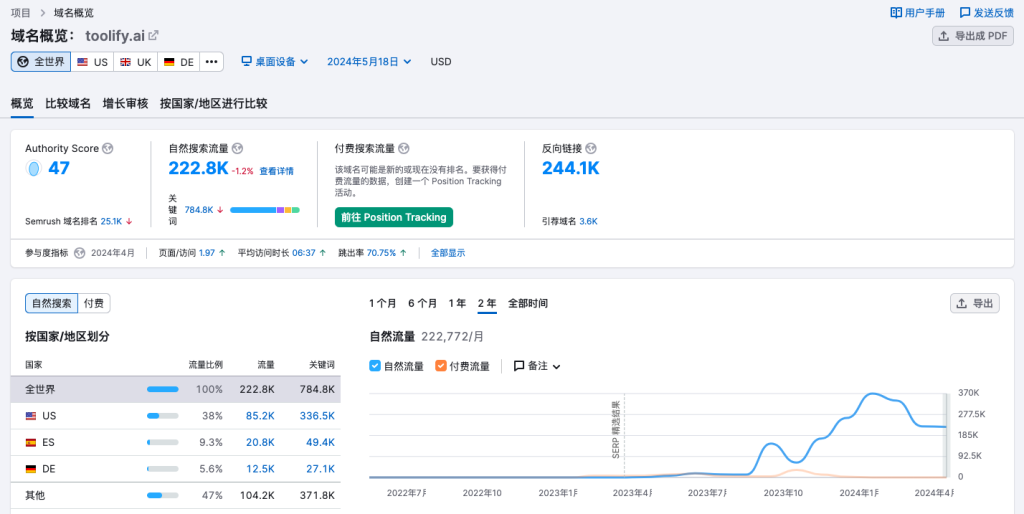
Task: Click US traffic value 85.2K
Action: 260,415
